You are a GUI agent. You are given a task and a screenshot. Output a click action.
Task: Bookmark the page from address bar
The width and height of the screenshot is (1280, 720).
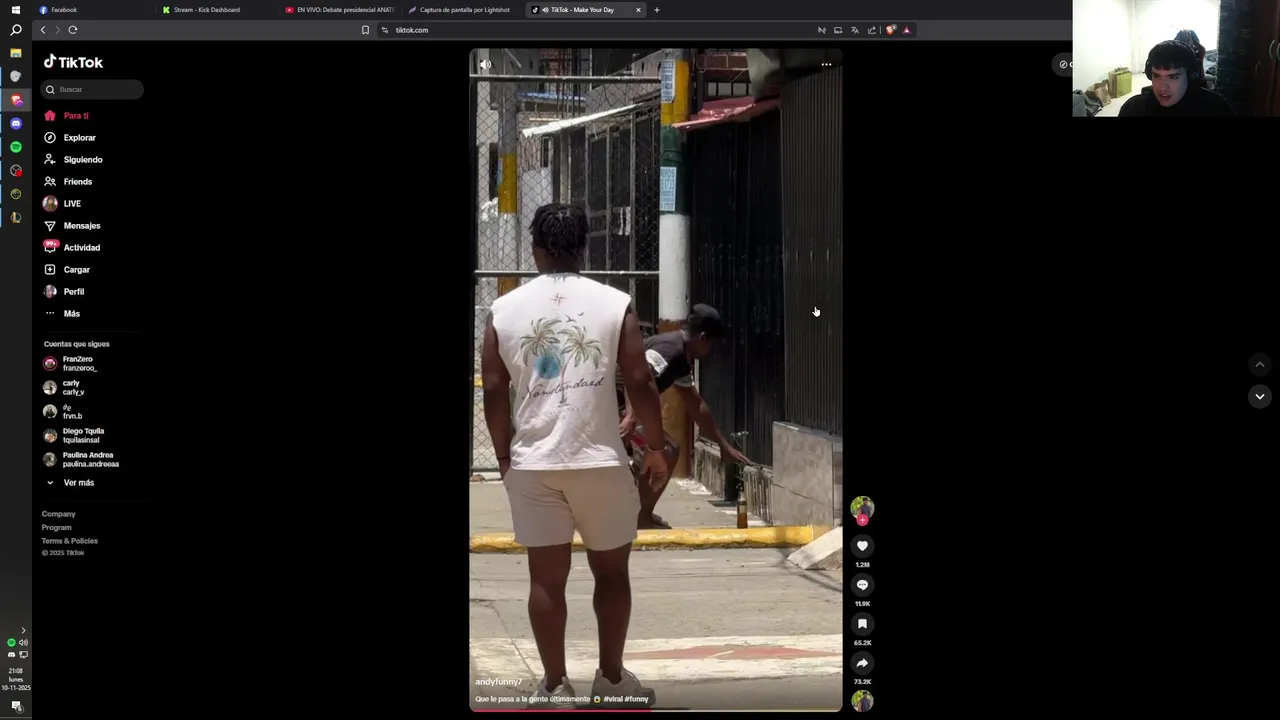(365, 30)
